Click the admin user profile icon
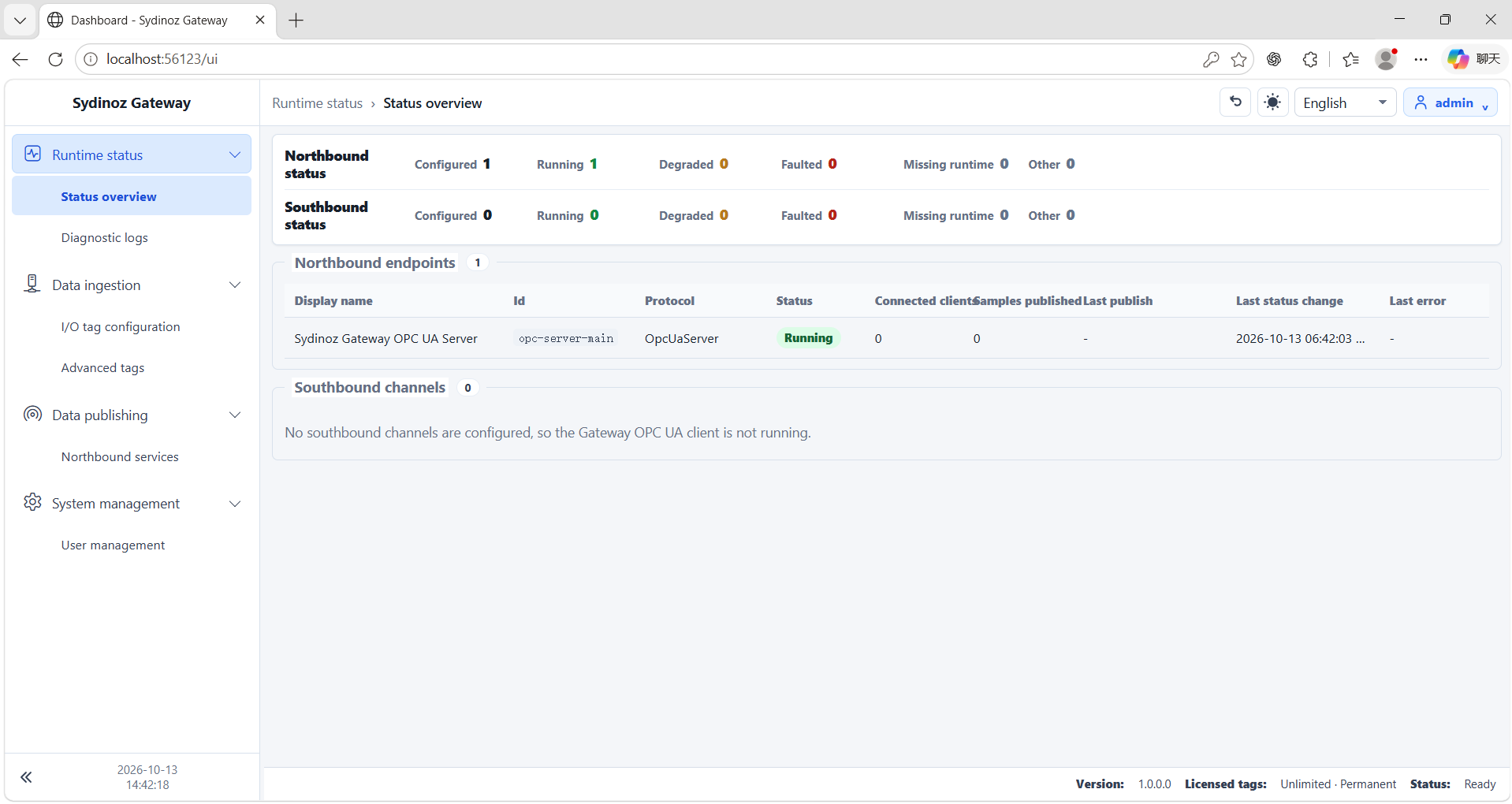1512x804 pixels. pos(1421,102)
